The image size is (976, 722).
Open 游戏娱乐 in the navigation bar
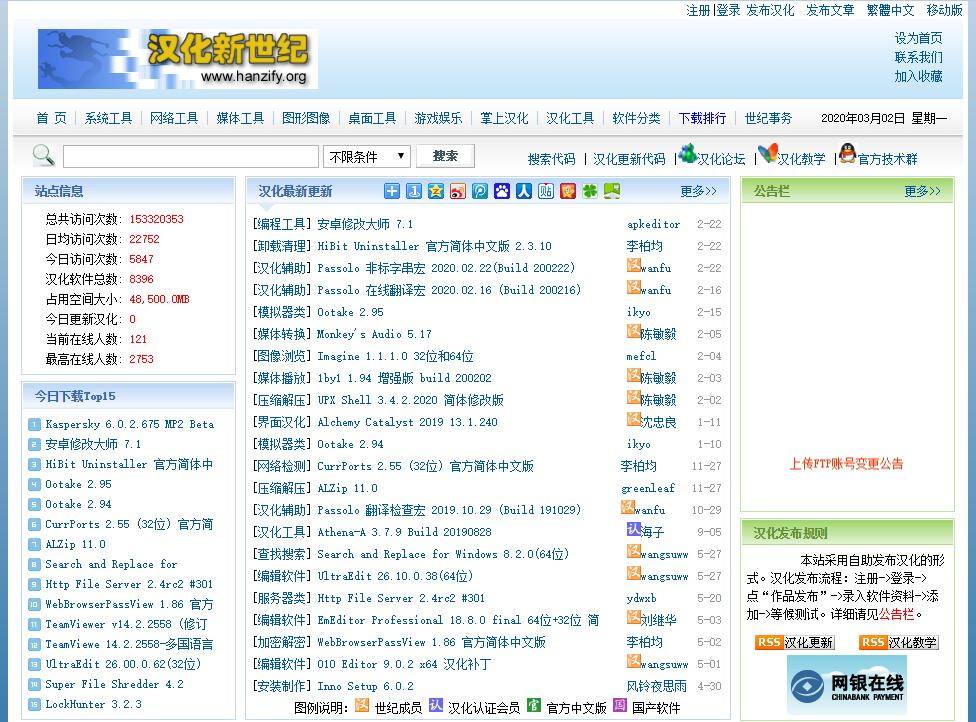click(438, 118)
